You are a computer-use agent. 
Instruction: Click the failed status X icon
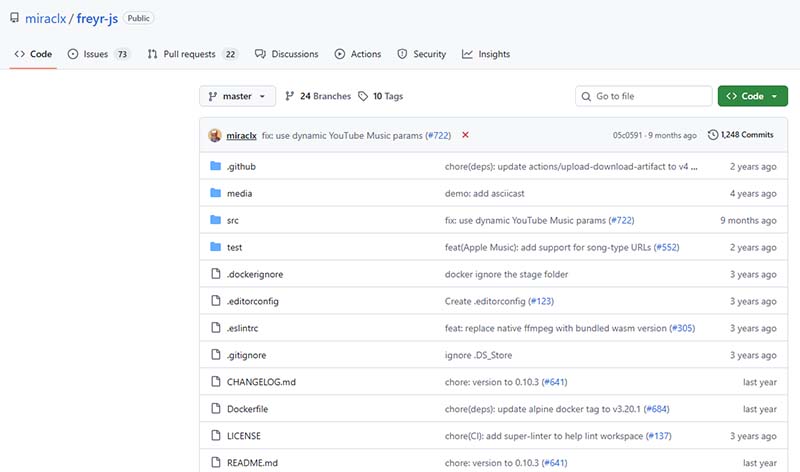465,135
